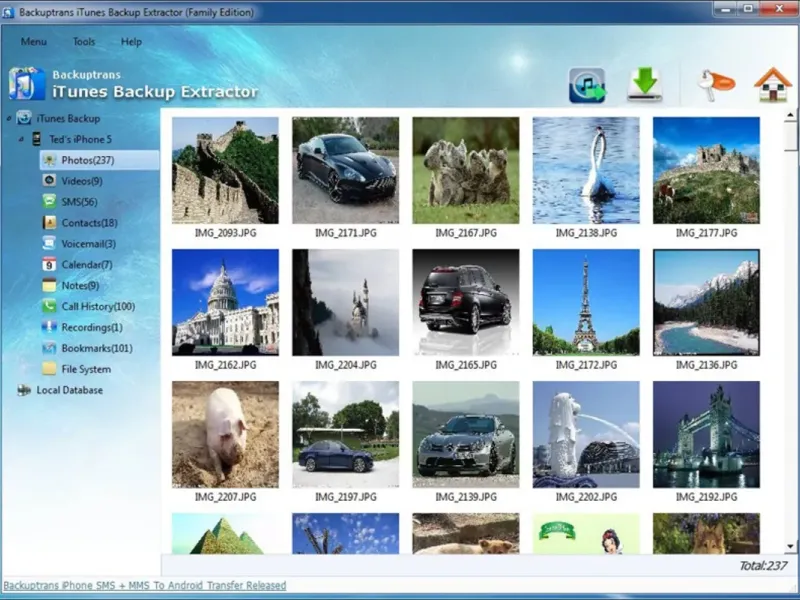Click the green SMS bubble icon

point(49,202)
